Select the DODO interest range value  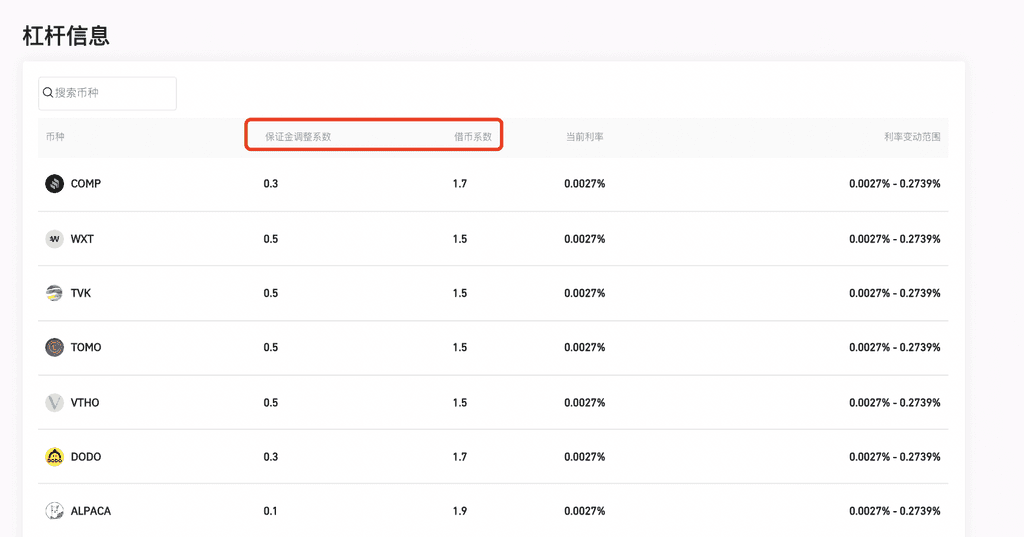[x=894, y=457]
